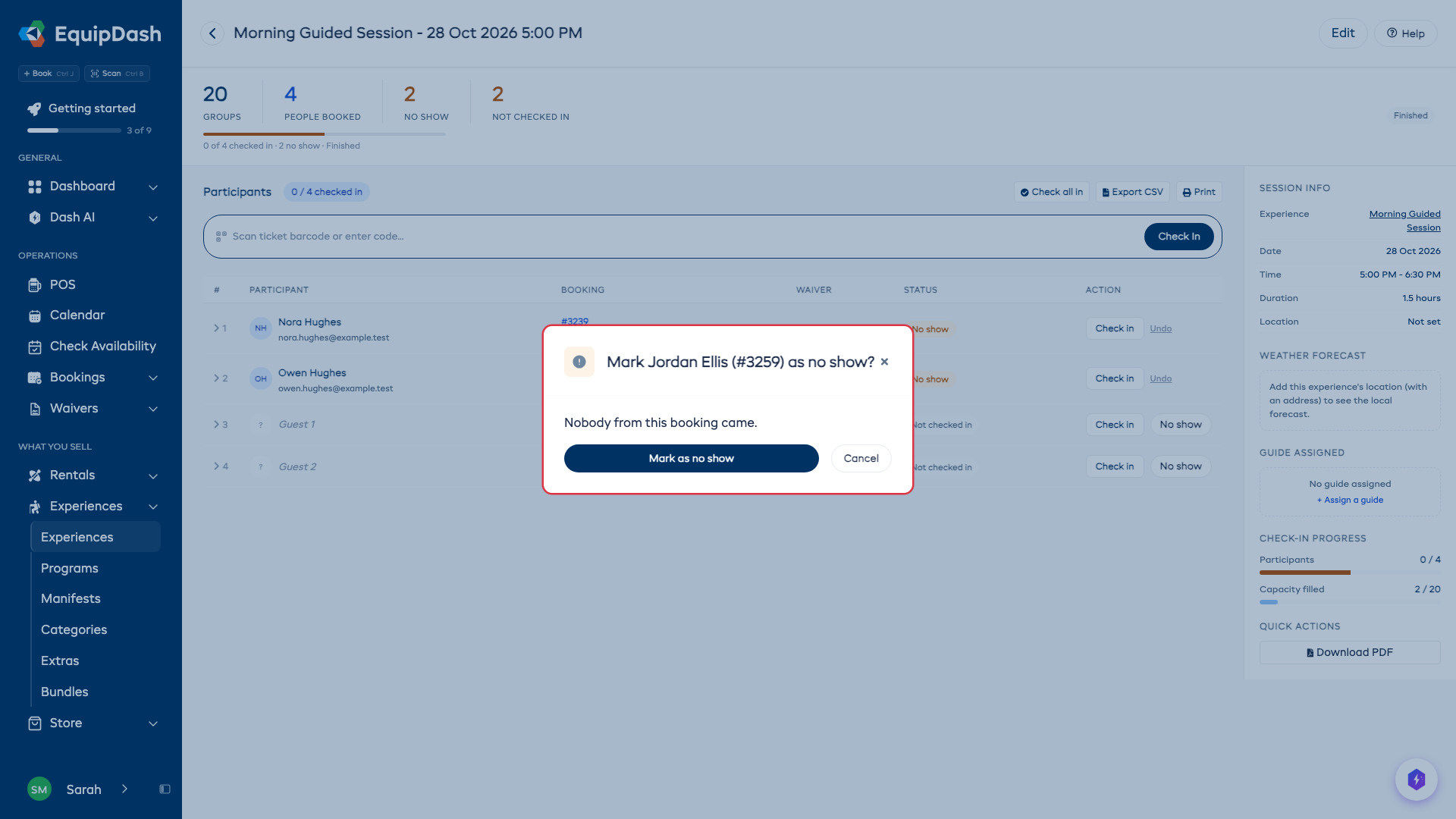Expand the Dash AI menu

[x=153, y=218]
